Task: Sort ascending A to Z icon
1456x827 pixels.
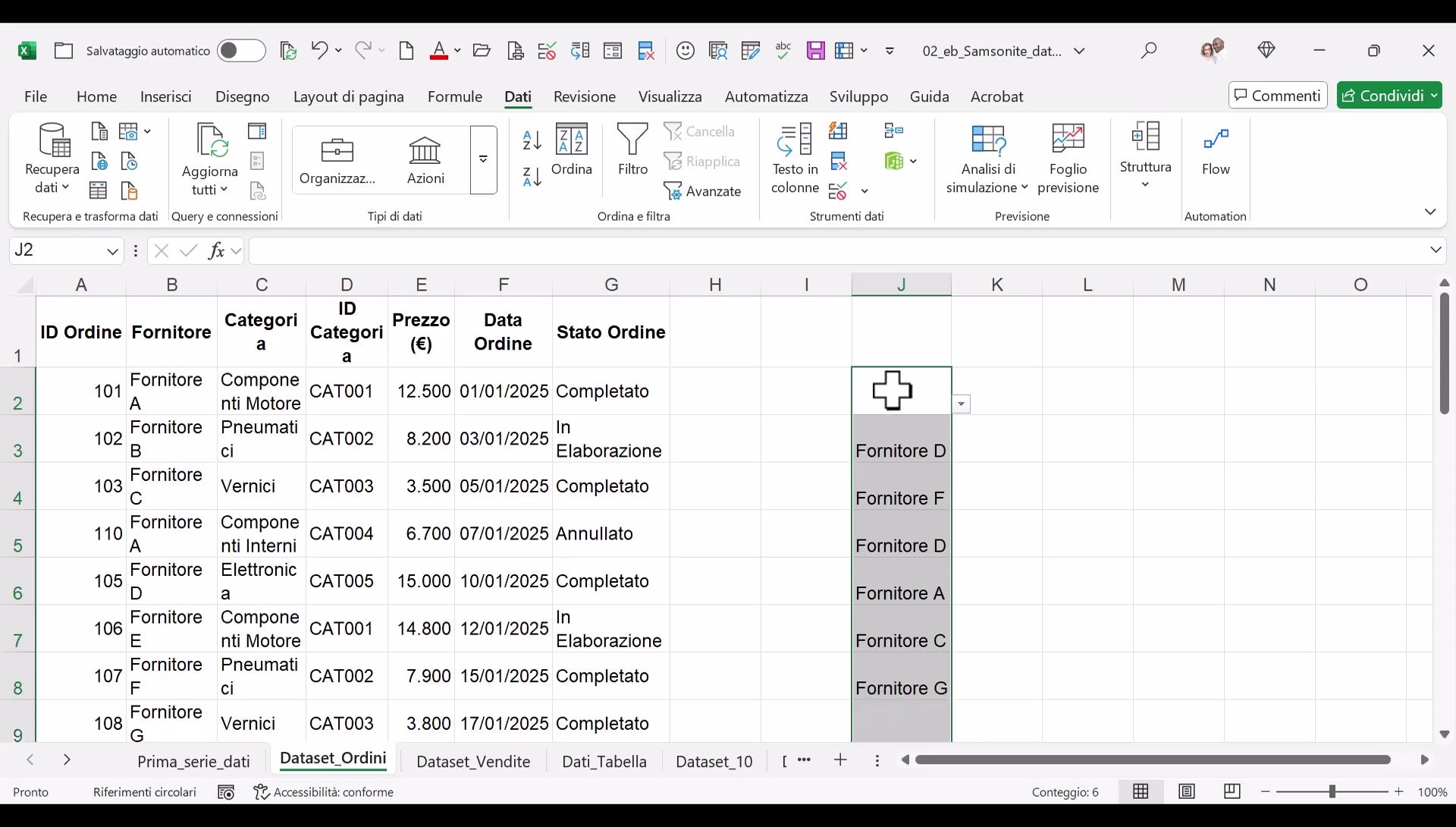Action: pyautogui.click(x=532, y=140)
